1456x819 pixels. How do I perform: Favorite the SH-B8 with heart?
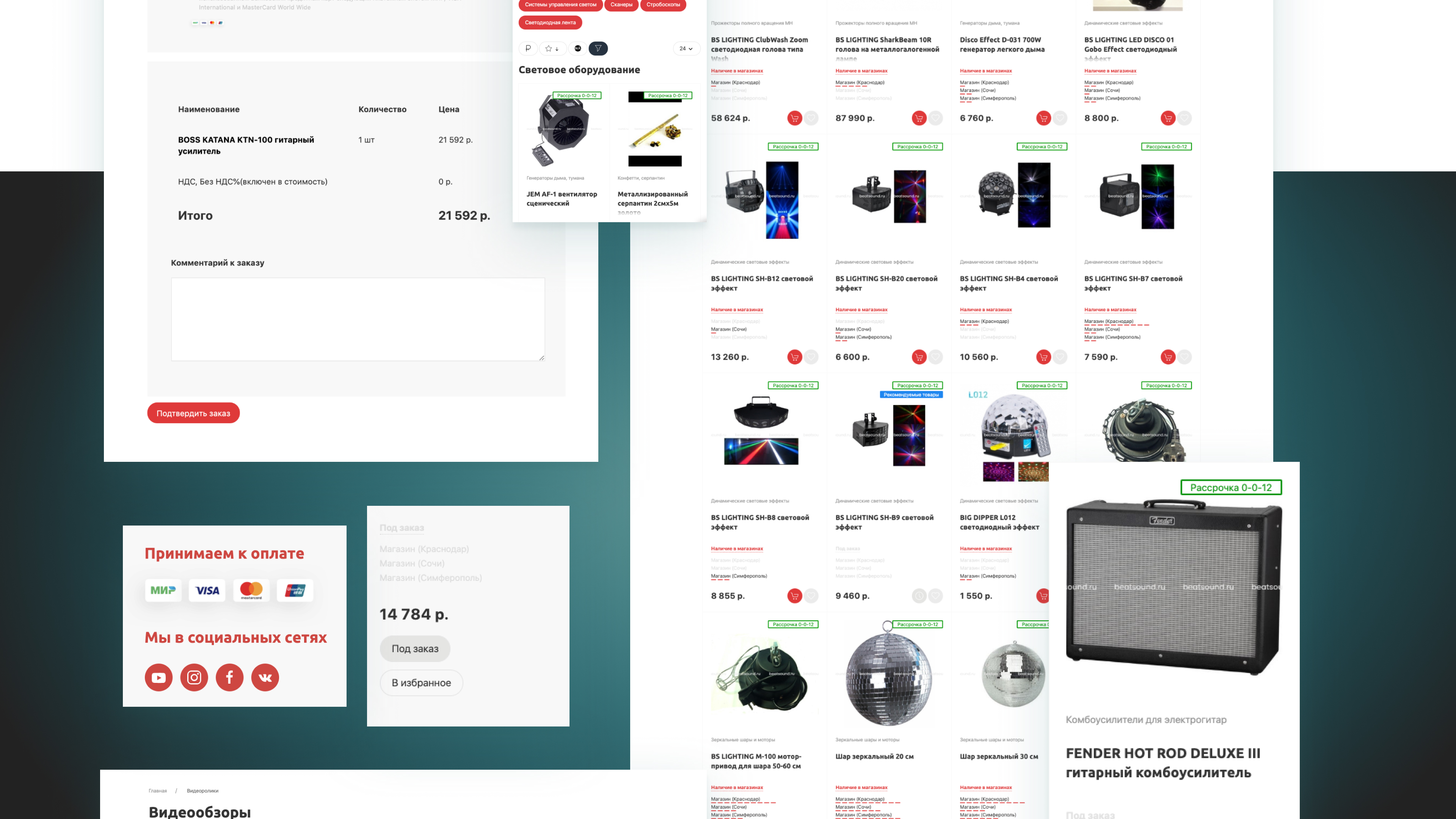click(812, 596)
